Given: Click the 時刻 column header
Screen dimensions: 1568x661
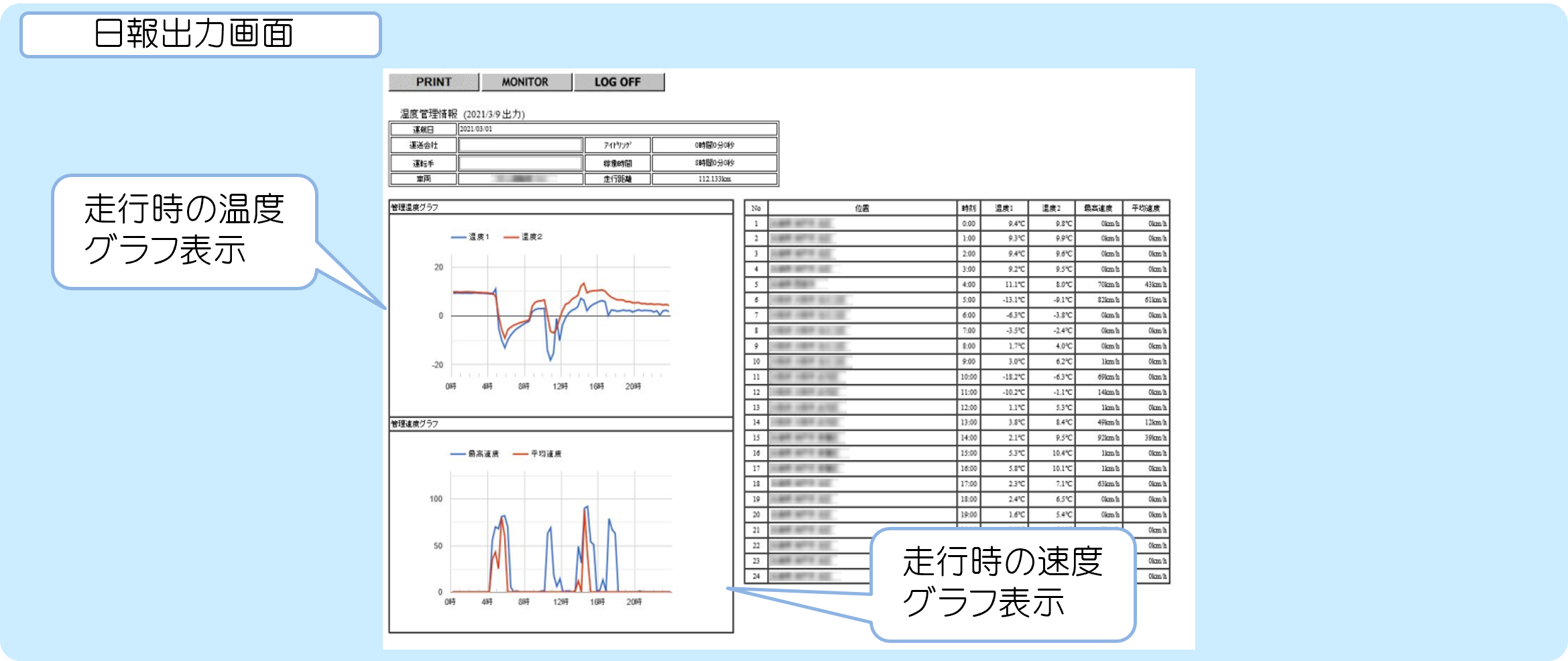Looking at the screenshot, I should click(x=969, y=208).
